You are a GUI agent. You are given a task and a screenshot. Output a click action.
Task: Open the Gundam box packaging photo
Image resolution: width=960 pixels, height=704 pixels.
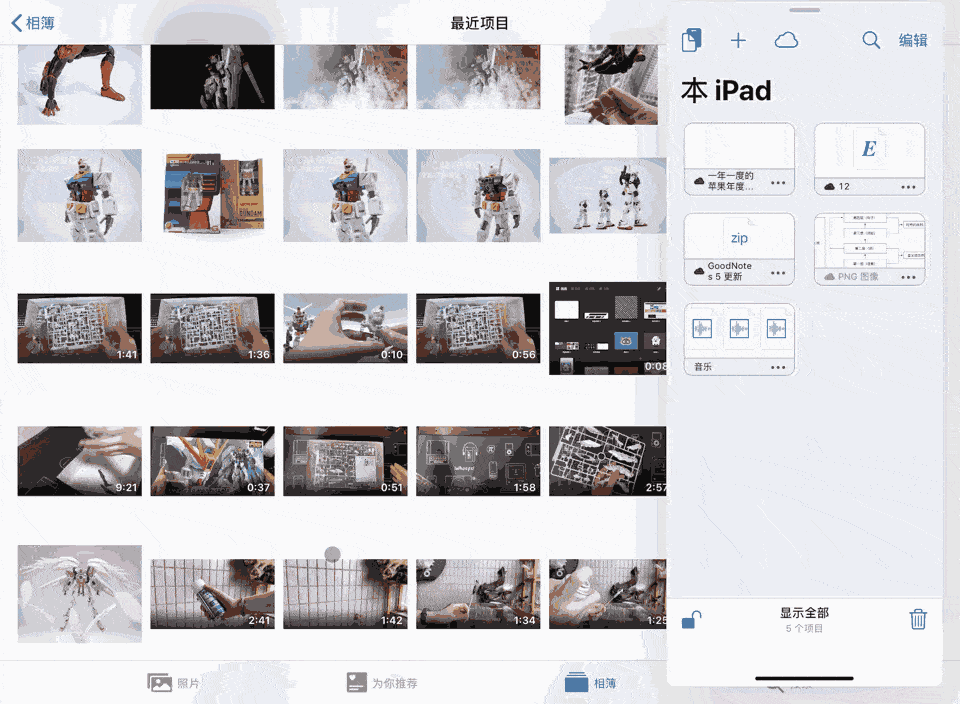click(212, 195)
